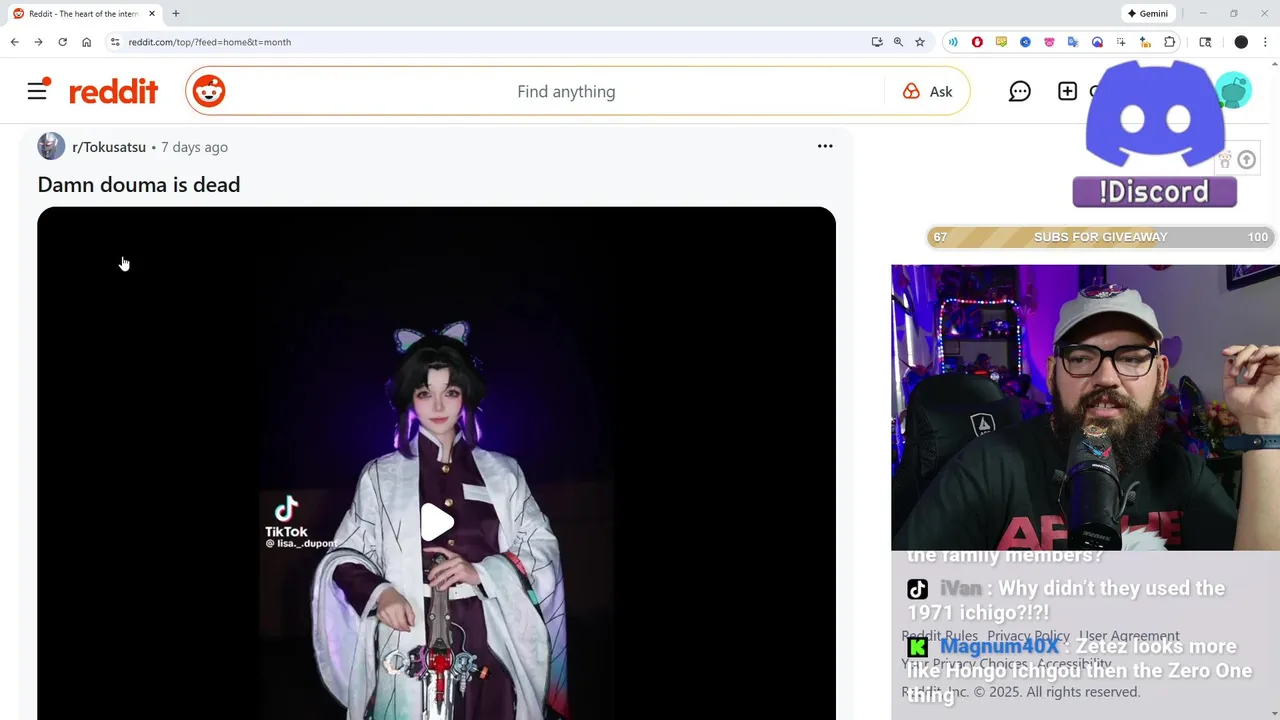This screenshot has height=720, width=1280.
Task: Open the yellow screenshot extension icon
Action: point(1001,42)
